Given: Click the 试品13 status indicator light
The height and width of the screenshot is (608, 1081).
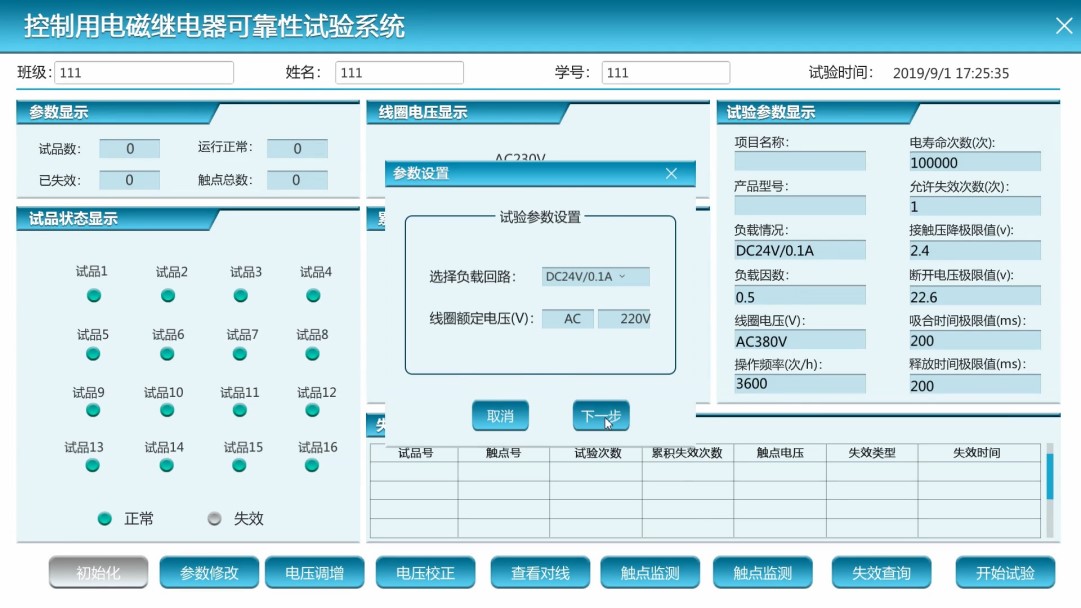Looking at the screenshot, I should point(92,466).
